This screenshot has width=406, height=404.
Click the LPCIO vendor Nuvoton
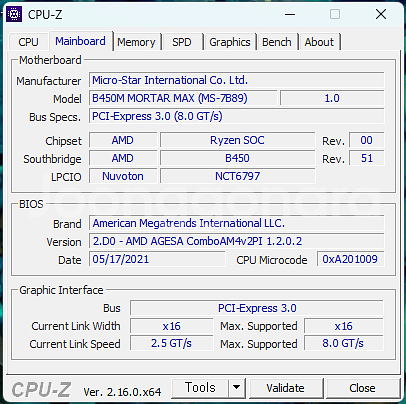[x=123, y=176]
